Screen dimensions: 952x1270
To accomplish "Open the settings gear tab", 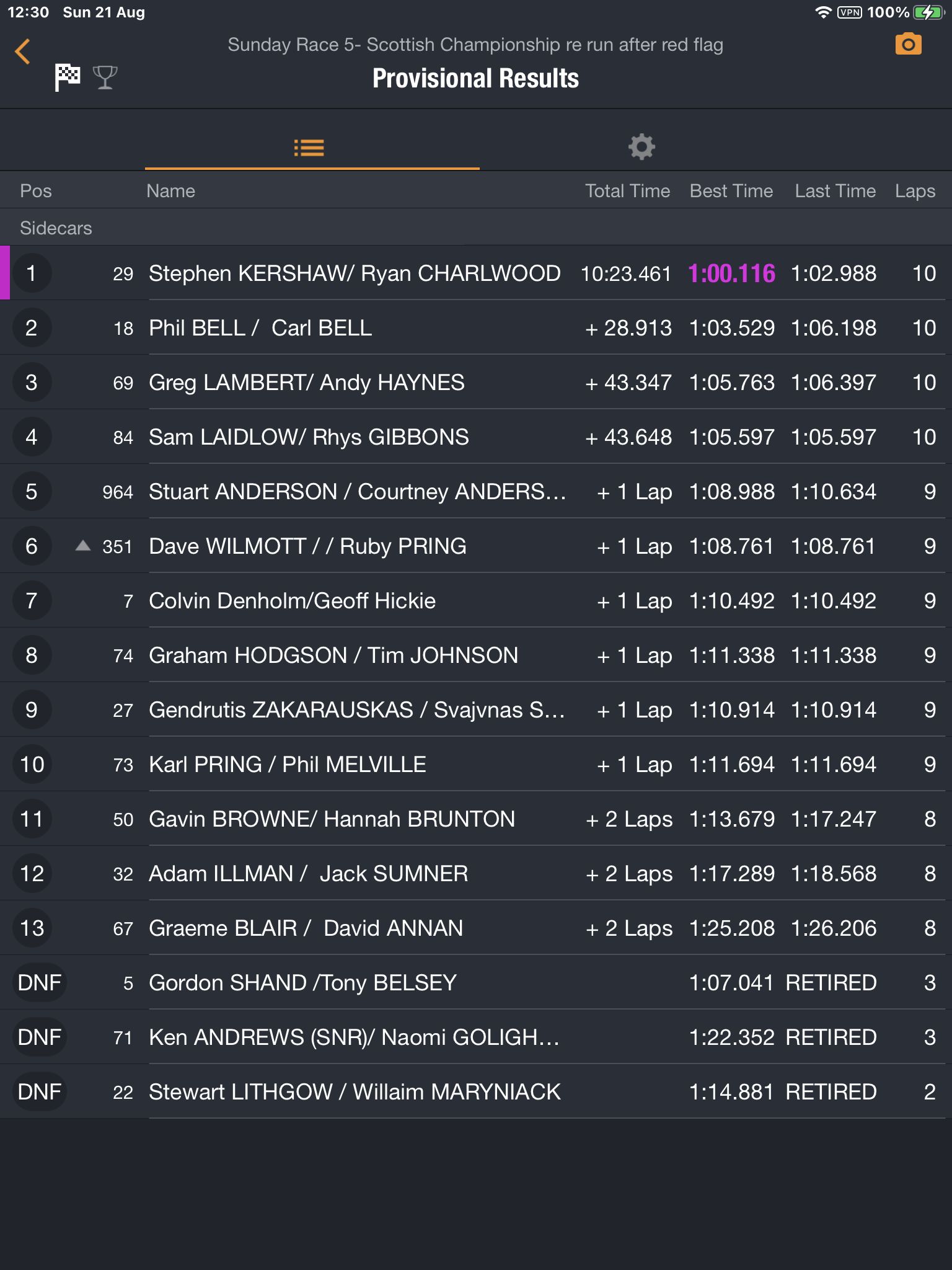I will (x=641, y=148).
